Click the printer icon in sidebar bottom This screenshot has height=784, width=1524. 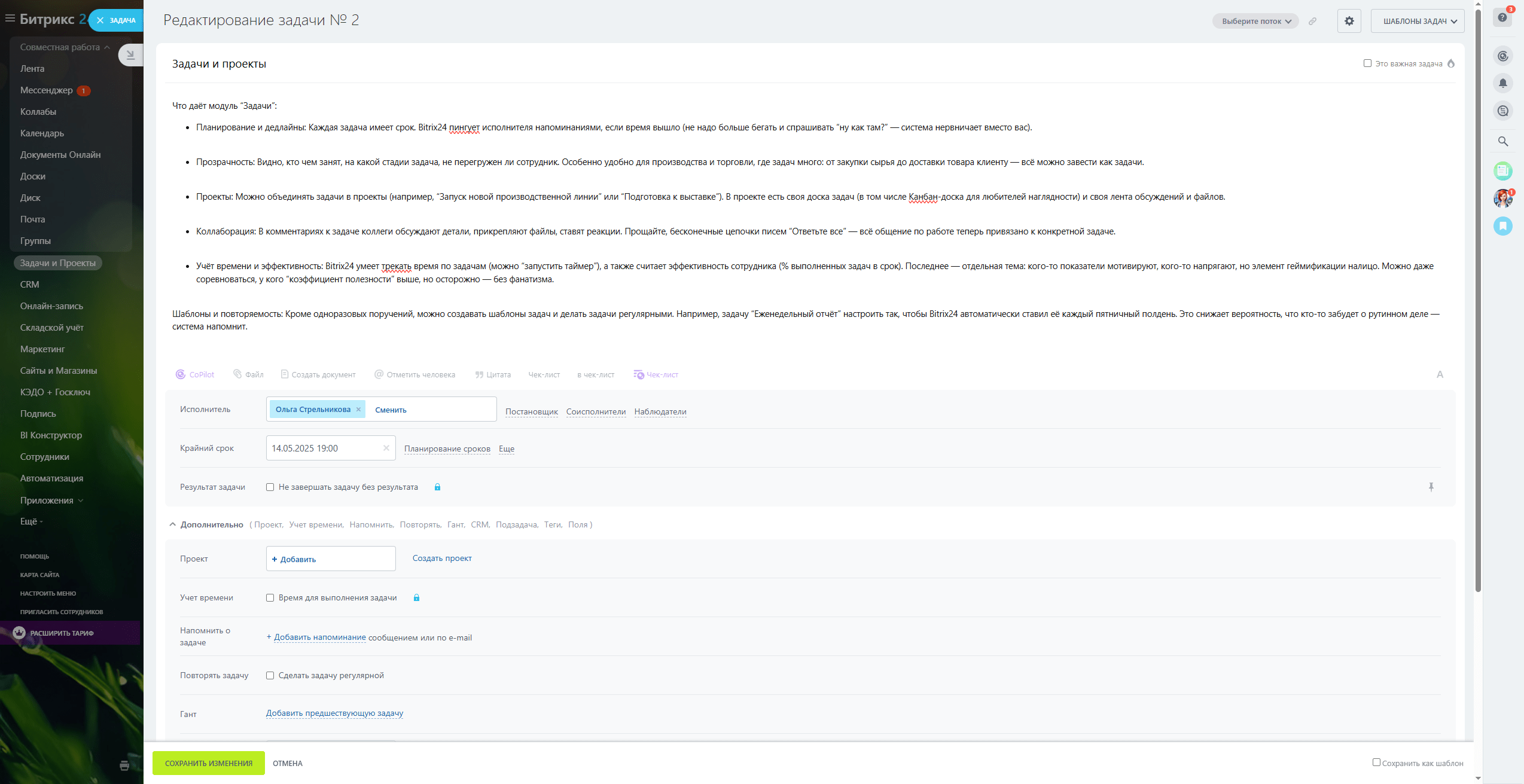(x=124, y=765)
